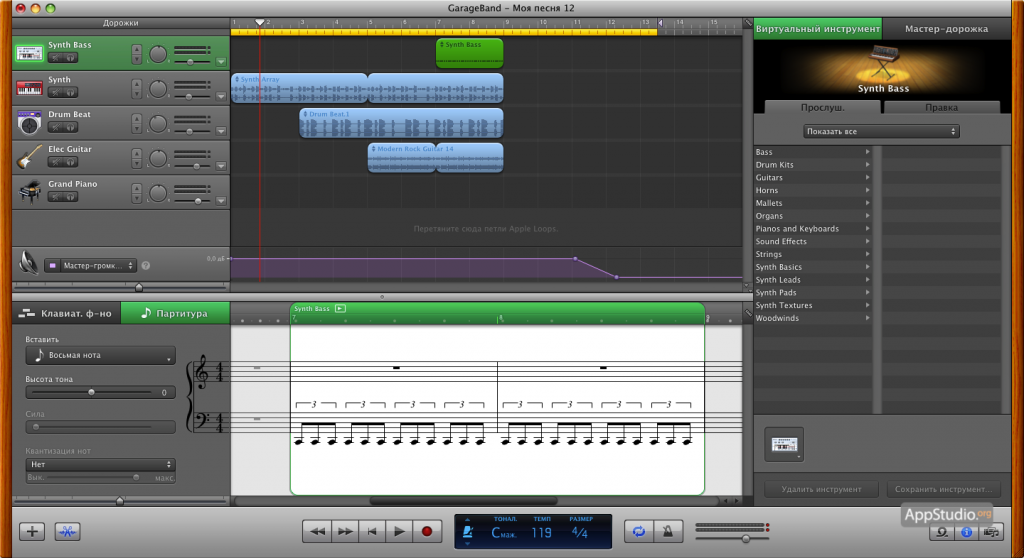
Task: Solo the Grand Piano track
Action: point(70,197)
